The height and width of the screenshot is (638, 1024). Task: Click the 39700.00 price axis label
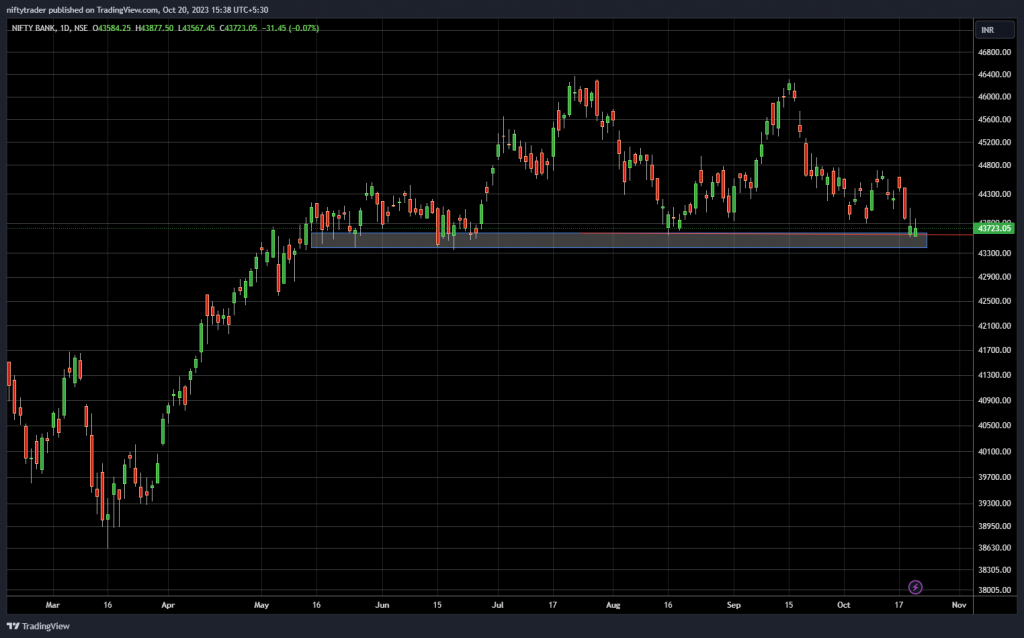tap(994, 477)
